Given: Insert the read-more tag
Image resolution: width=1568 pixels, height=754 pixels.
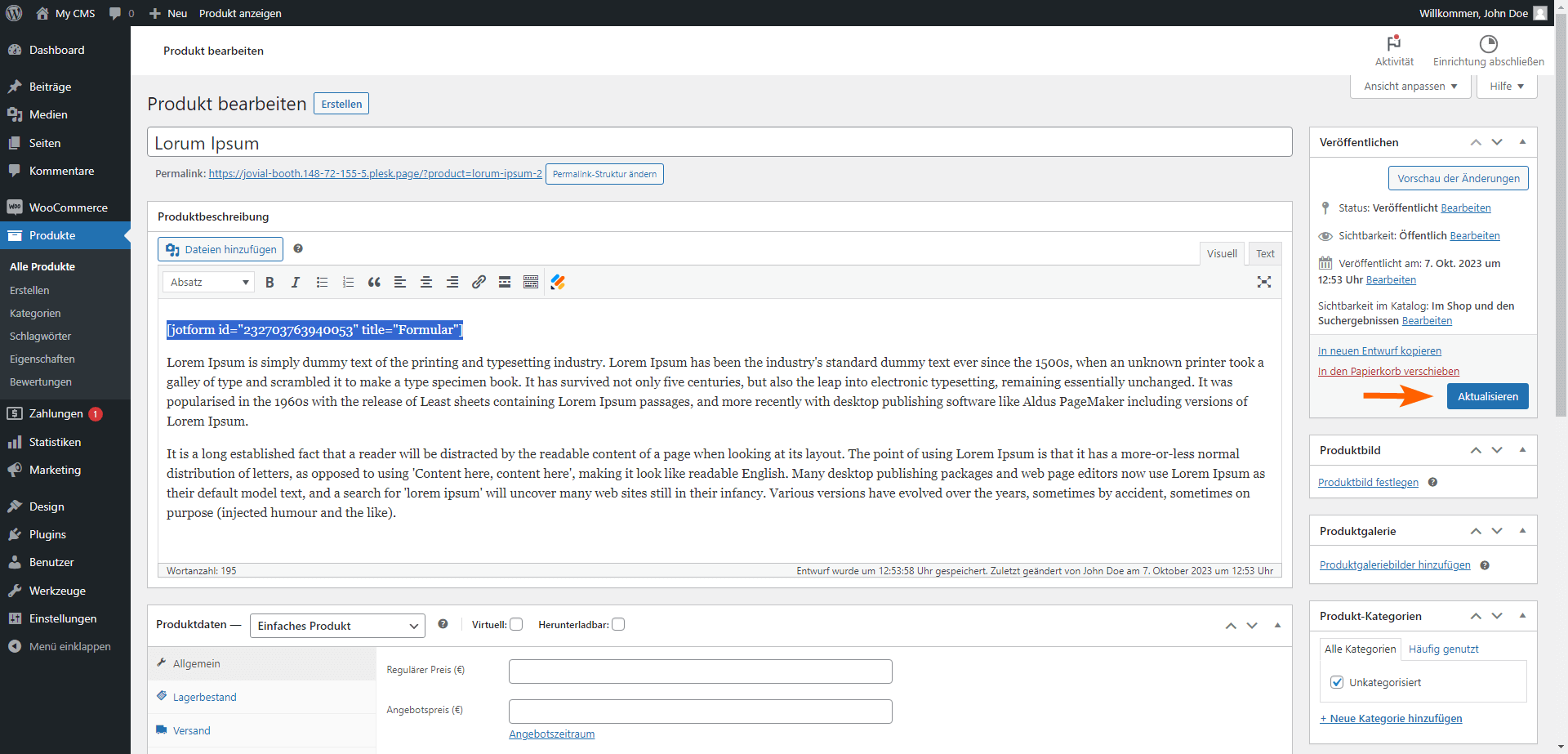Looking at the screenshot, I should pyautogui.click(x=505, y=282).
